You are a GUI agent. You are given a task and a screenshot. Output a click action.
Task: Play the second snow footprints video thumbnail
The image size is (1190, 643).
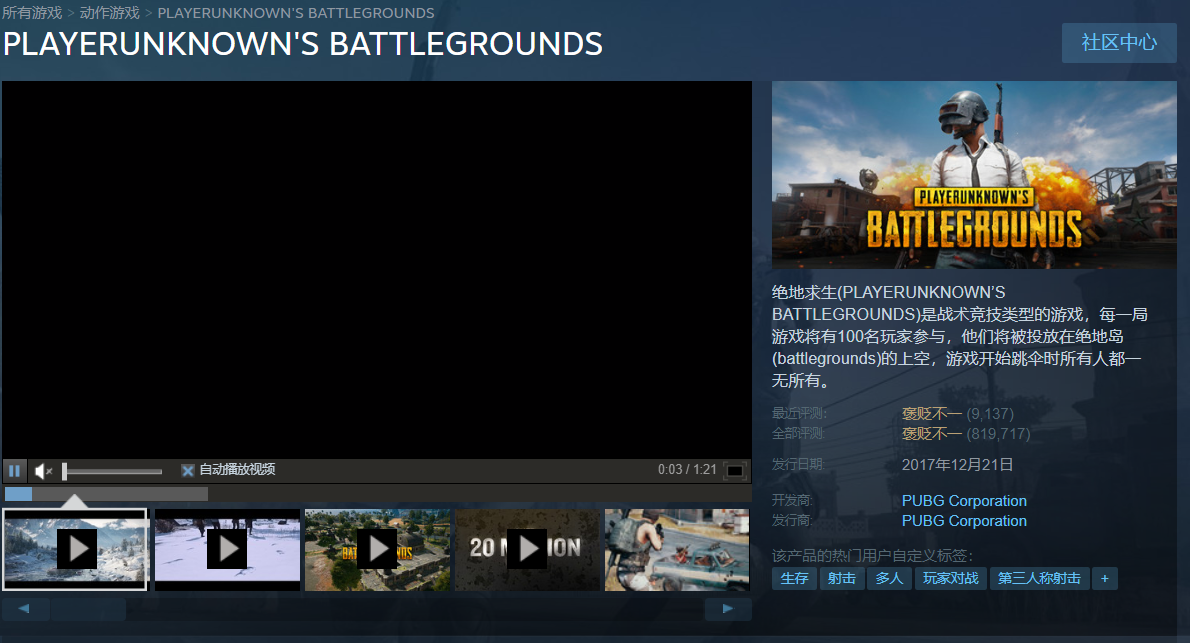point(227,550)
